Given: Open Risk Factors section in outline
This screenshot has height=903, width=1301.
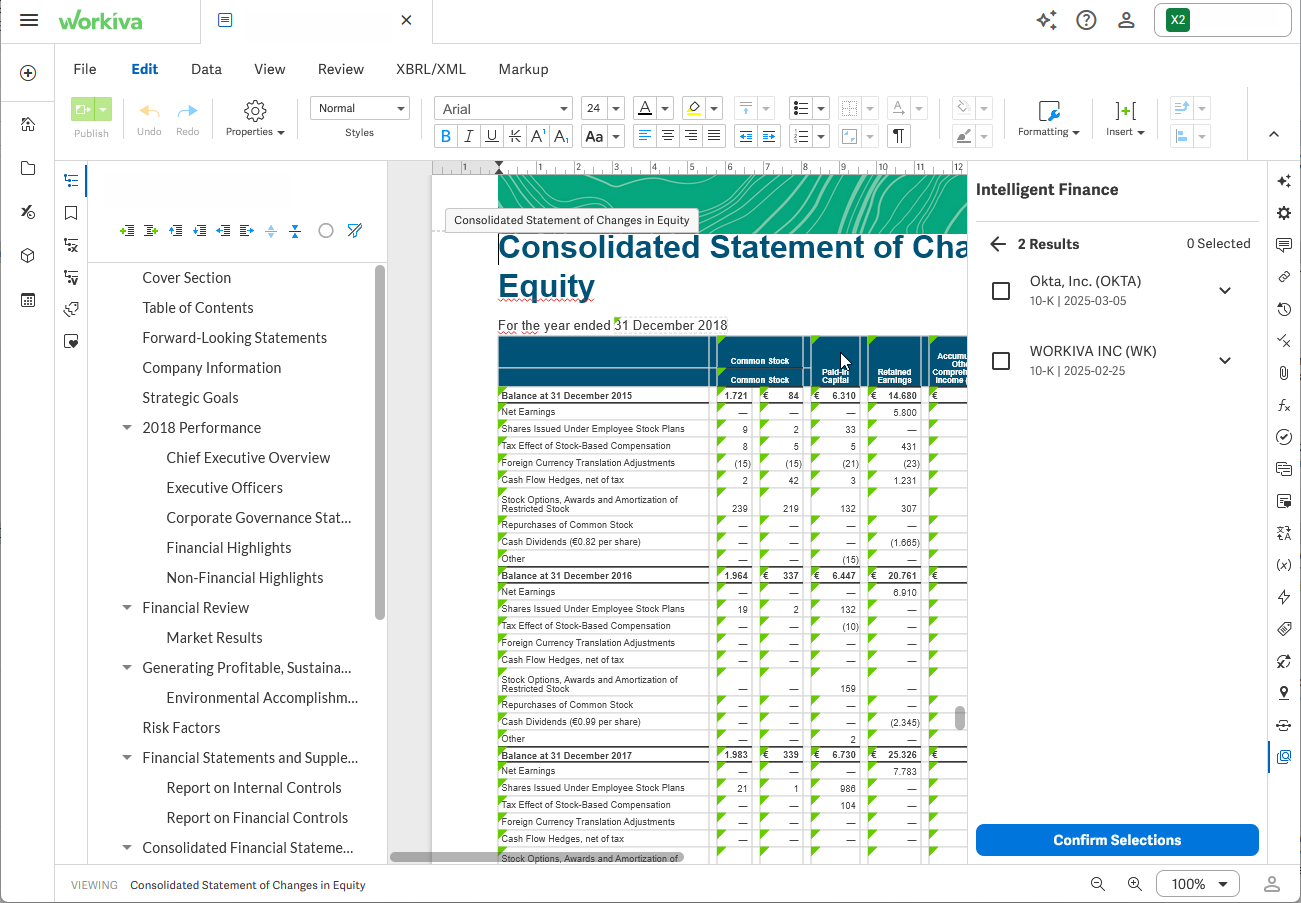Looking at the screenshot, I should click(x=181, y=728).
